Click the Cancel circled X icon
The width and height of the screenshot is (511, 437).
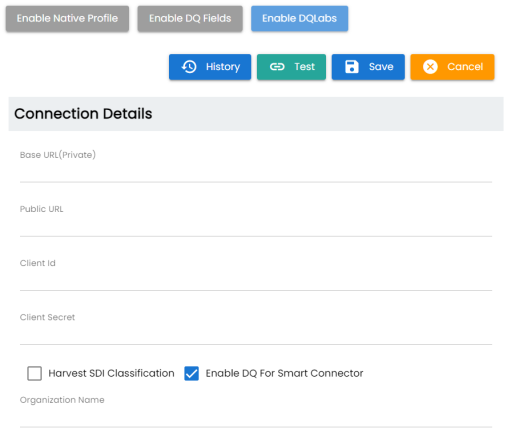430,67
